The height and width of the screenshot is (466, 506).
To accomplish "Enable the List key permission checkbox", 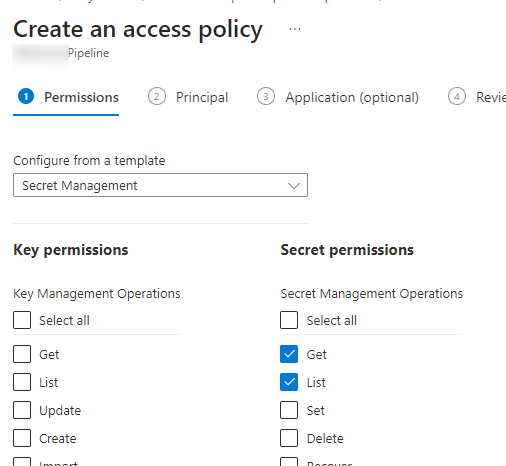I will (x=22, y=382).
